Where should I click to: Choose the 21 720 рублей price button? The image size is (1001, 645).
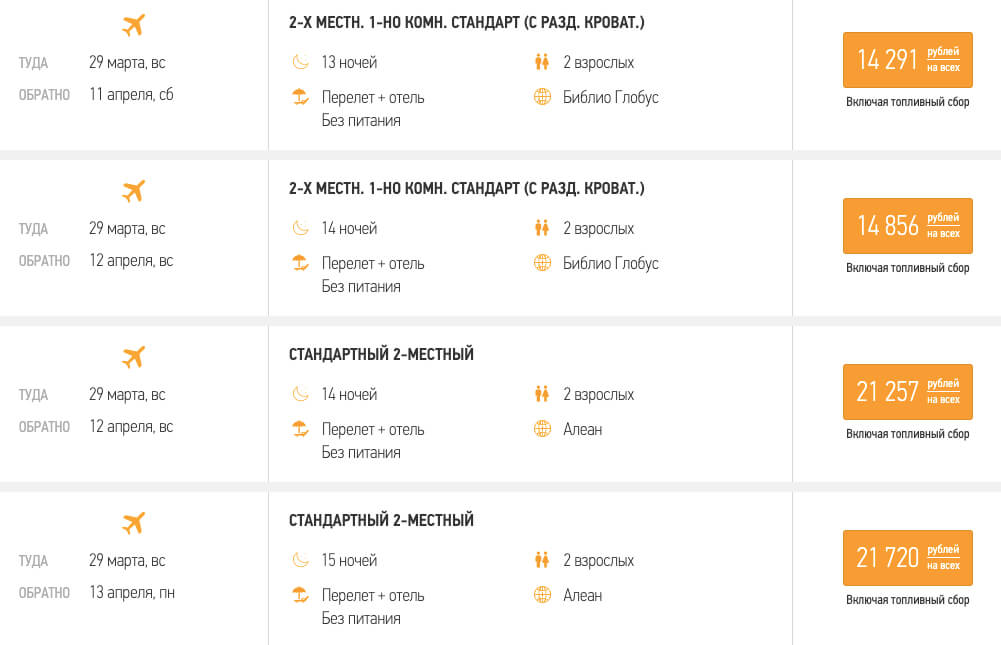907,558
